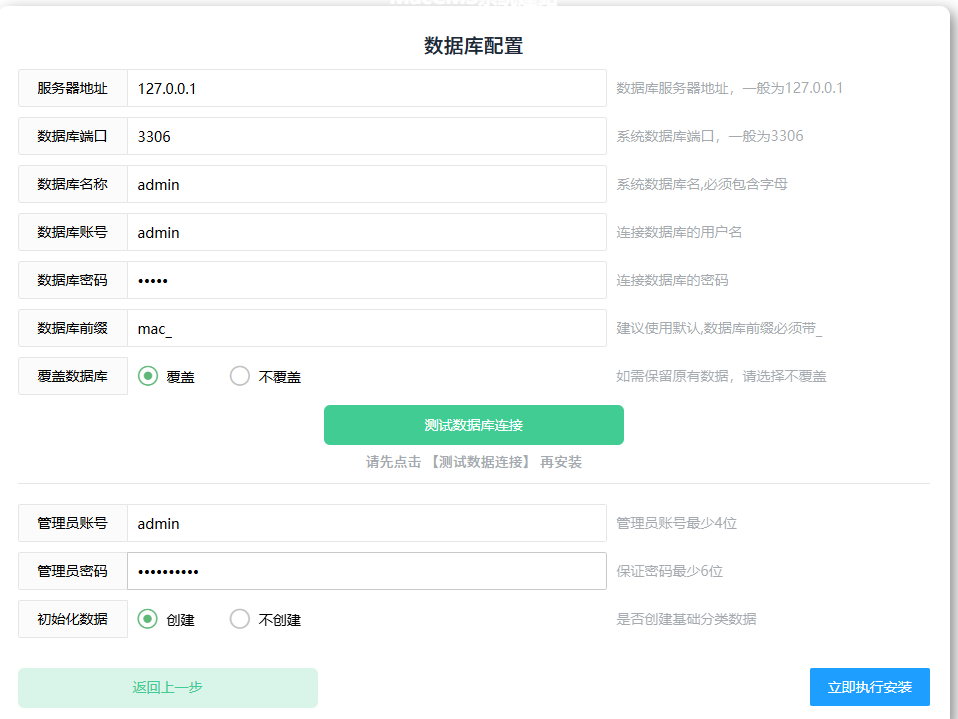958x719 pixels.
Task: Focus the 管理员密码 password input box
Action: click(366, 571)
